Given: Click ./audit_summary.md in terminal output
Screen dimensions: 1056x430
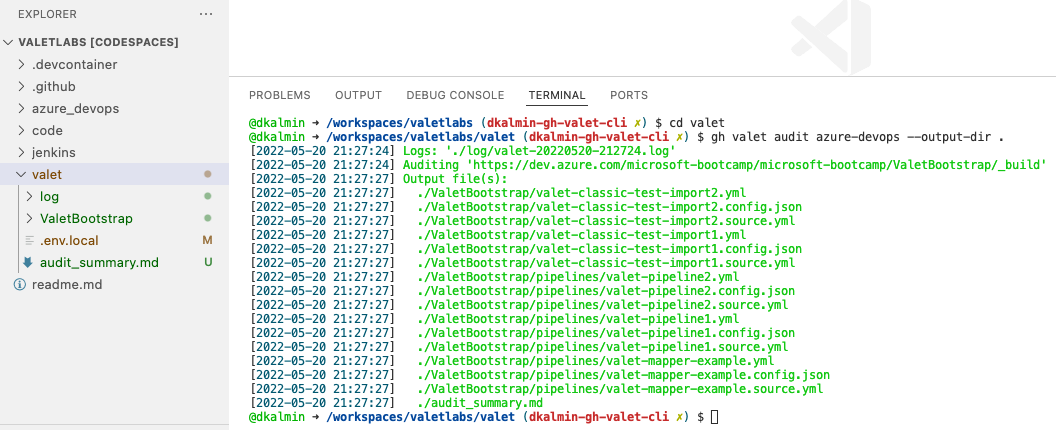Looking at the screenshot, I should tap(480, 404).
